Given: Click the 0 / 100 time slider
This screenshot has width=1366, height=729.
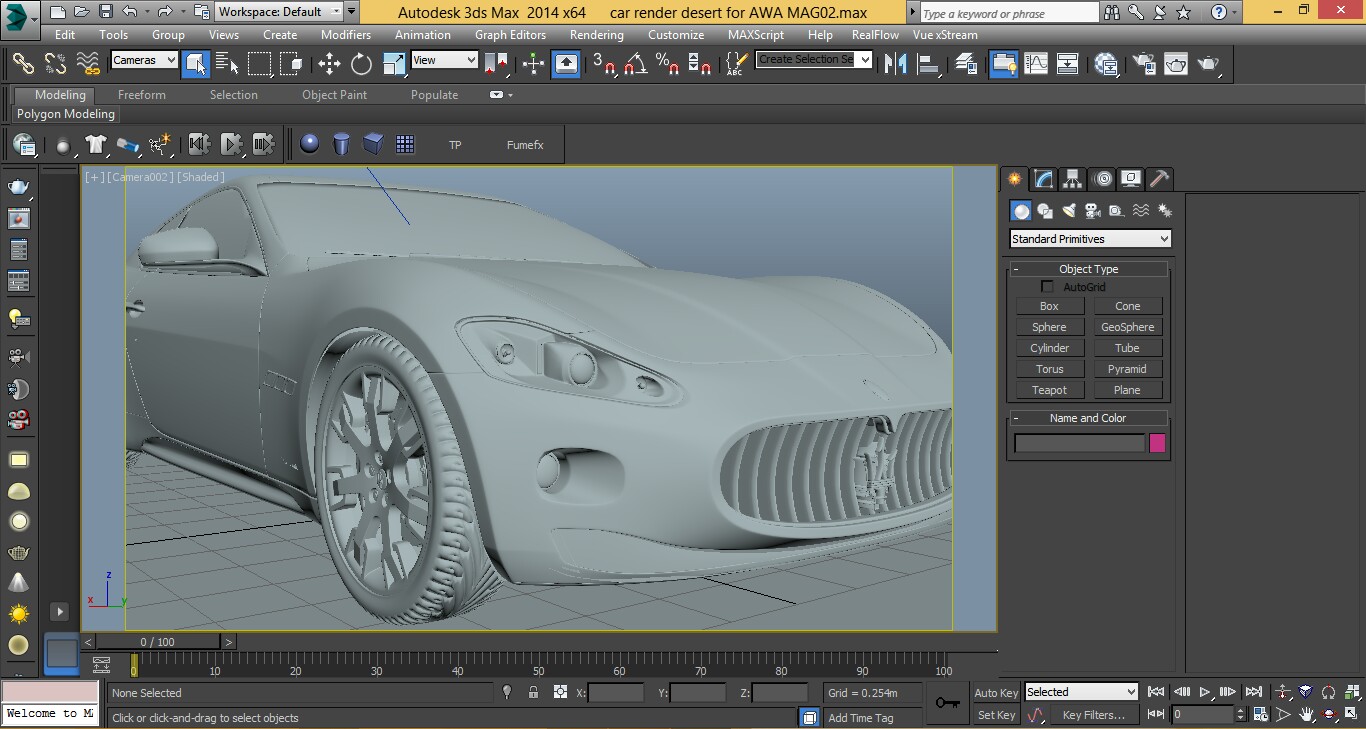Looking at the screenshot, I should (x=158, y=642).
